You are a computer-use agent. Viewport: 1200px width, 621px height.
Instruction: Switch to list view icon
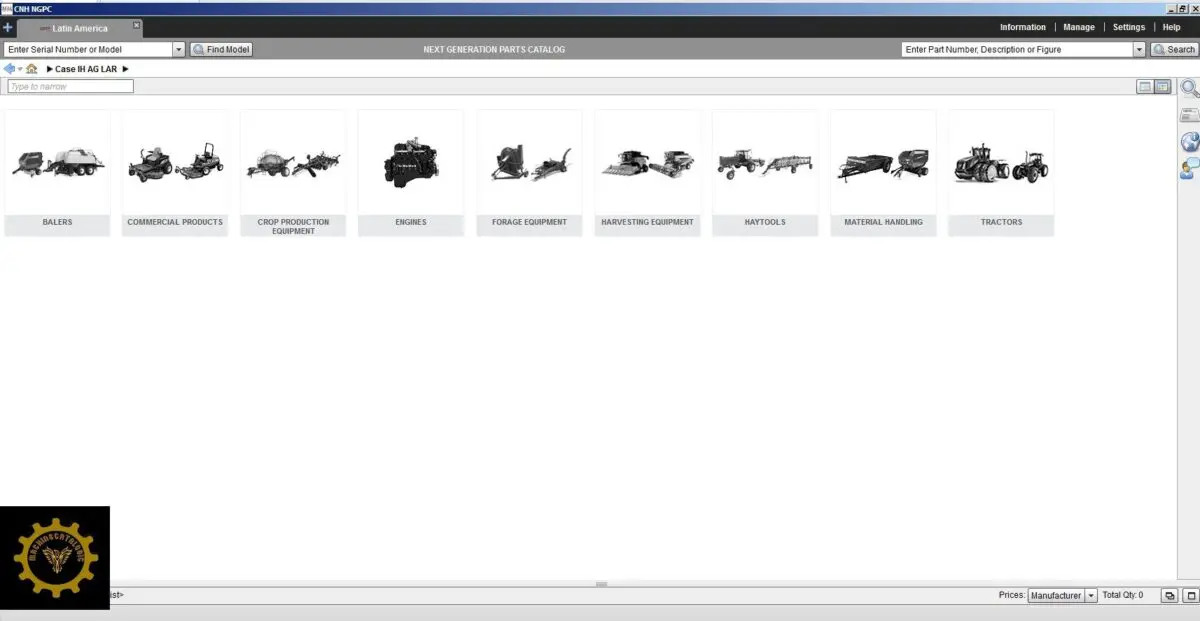click(1145, 87)
